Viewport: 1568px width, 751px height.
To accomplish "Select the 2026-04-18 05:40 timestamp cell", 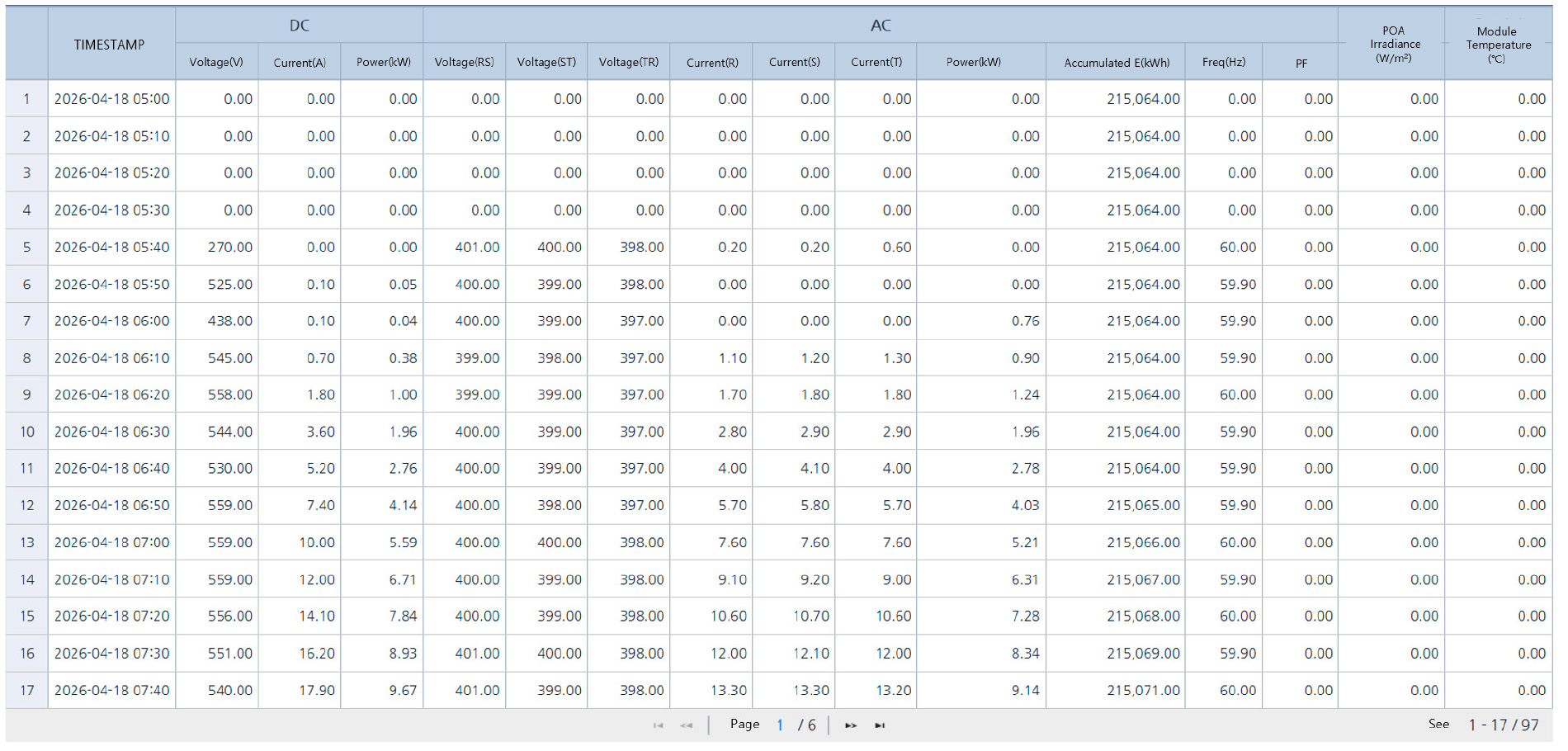I will coord(111,247).
